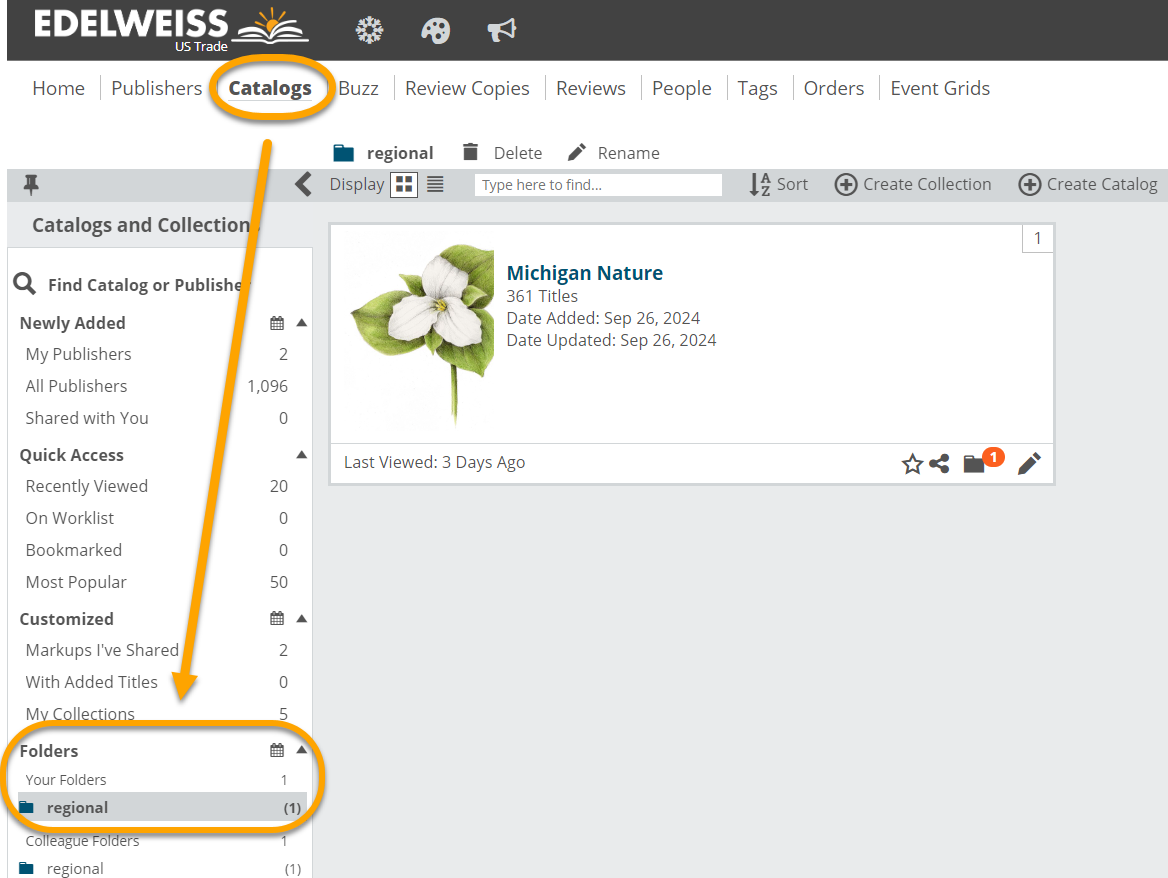Switch to list display view
This screenshot has width=1168, height=878.
[435, 185]
